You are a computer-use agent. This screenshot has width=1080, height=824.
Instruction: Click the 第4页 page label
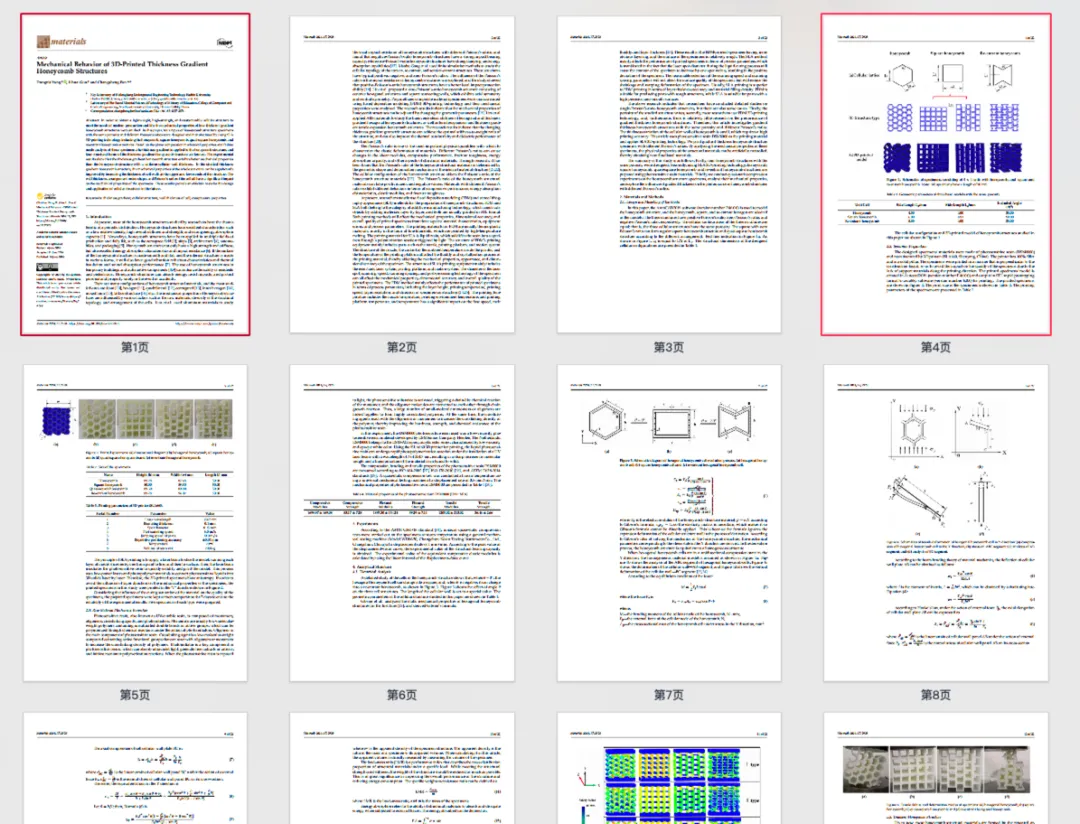pos(936,347)
